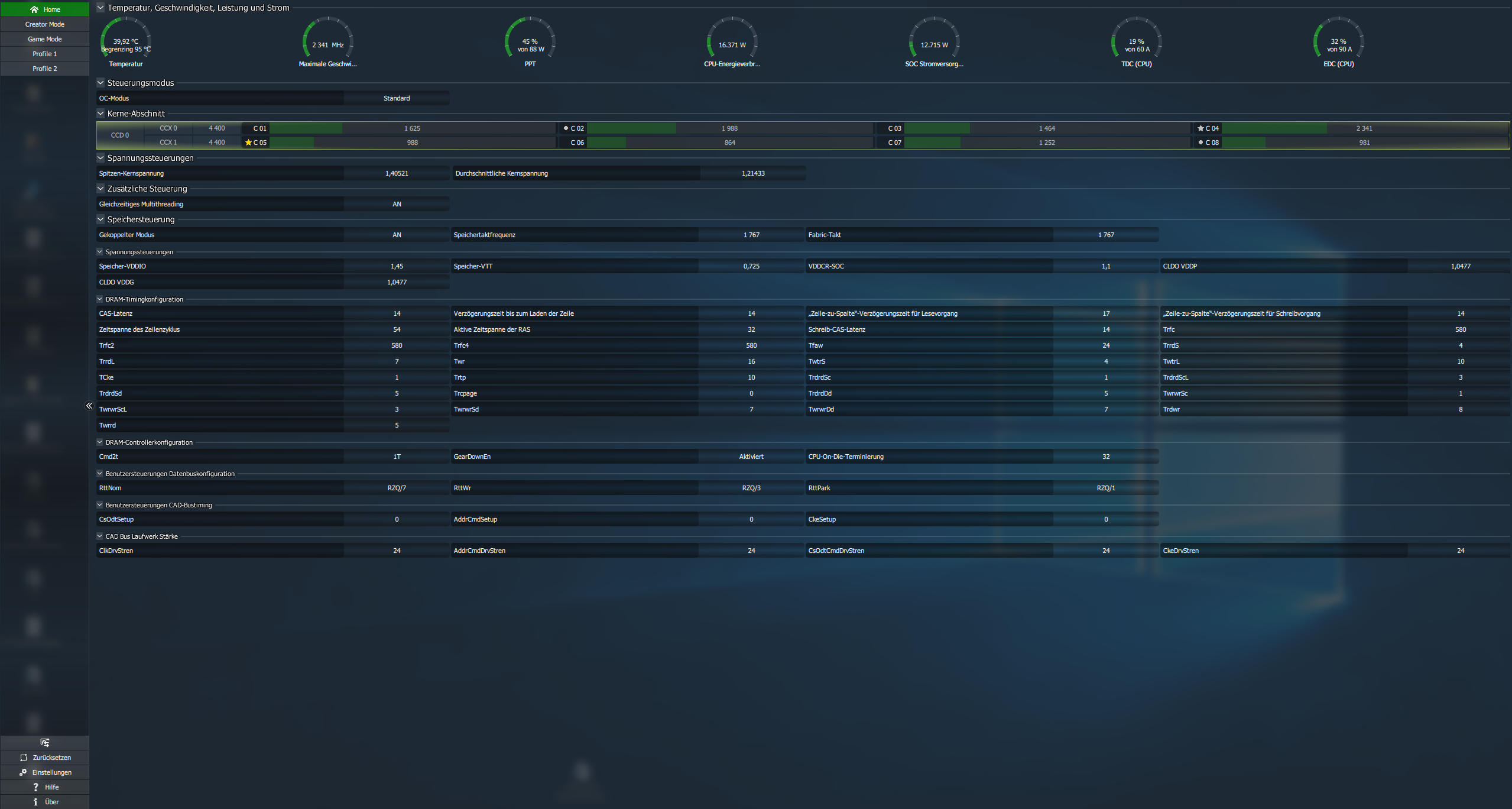
Task: Toggle GearDownEn Aktiviert value
Action: pyautogui.click(x=751, y=457)
